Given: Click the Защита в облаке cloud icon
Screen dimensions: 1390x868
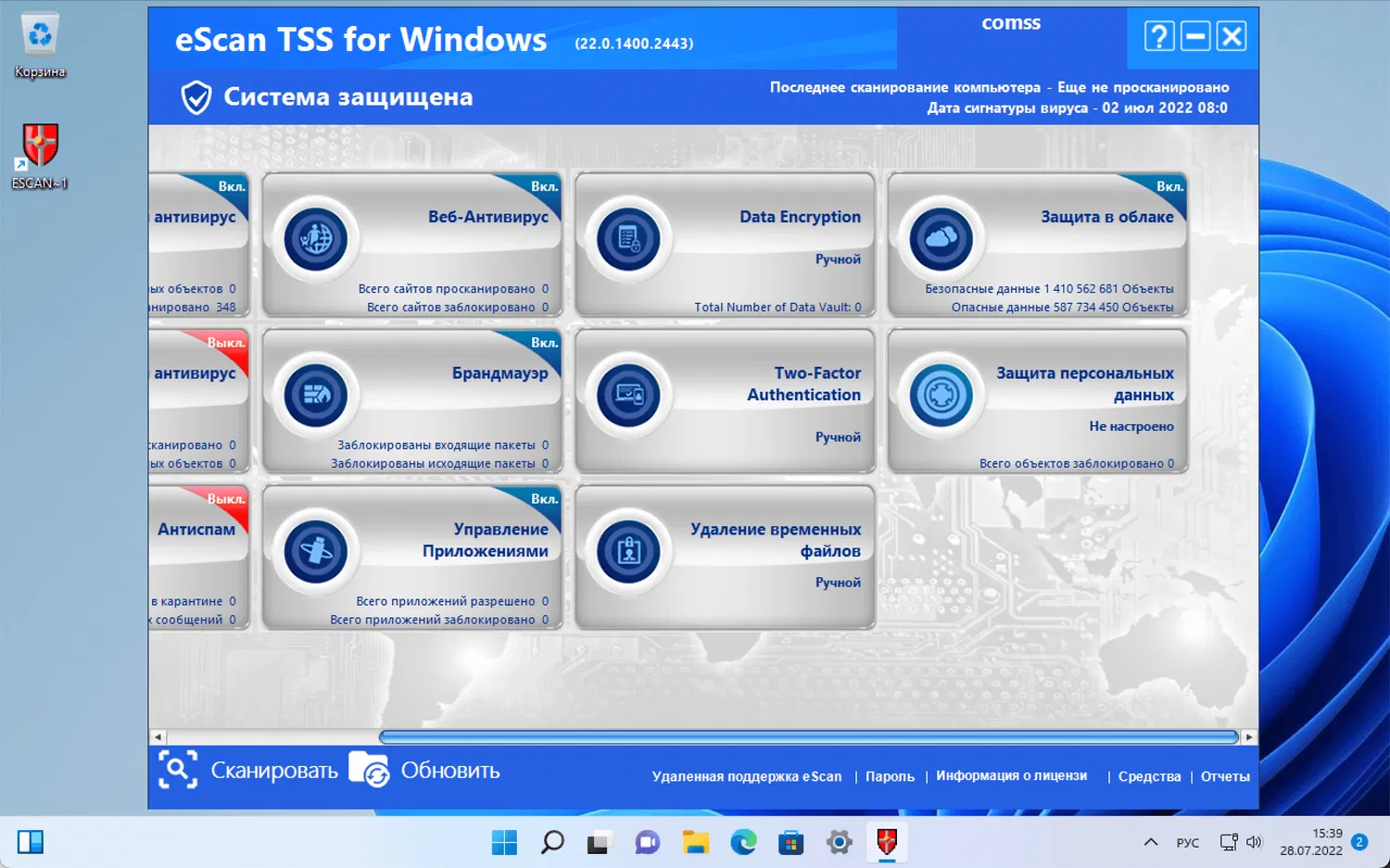Looking at the screenshot, I should (x=941, y=239).
